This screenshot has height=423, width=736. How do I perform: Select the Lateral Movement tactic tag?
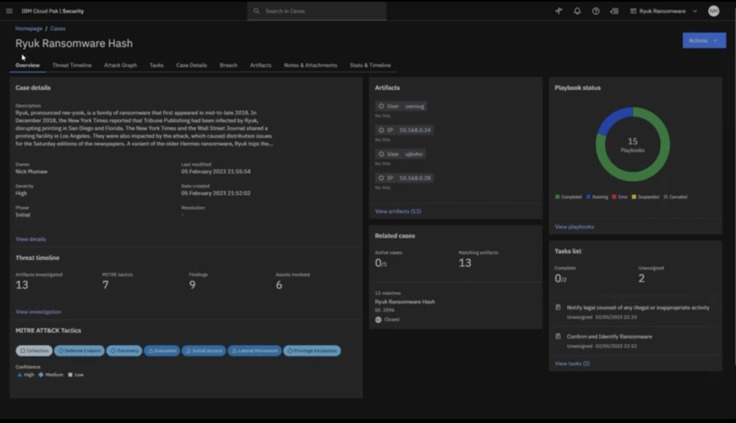[x=254, y=351]
